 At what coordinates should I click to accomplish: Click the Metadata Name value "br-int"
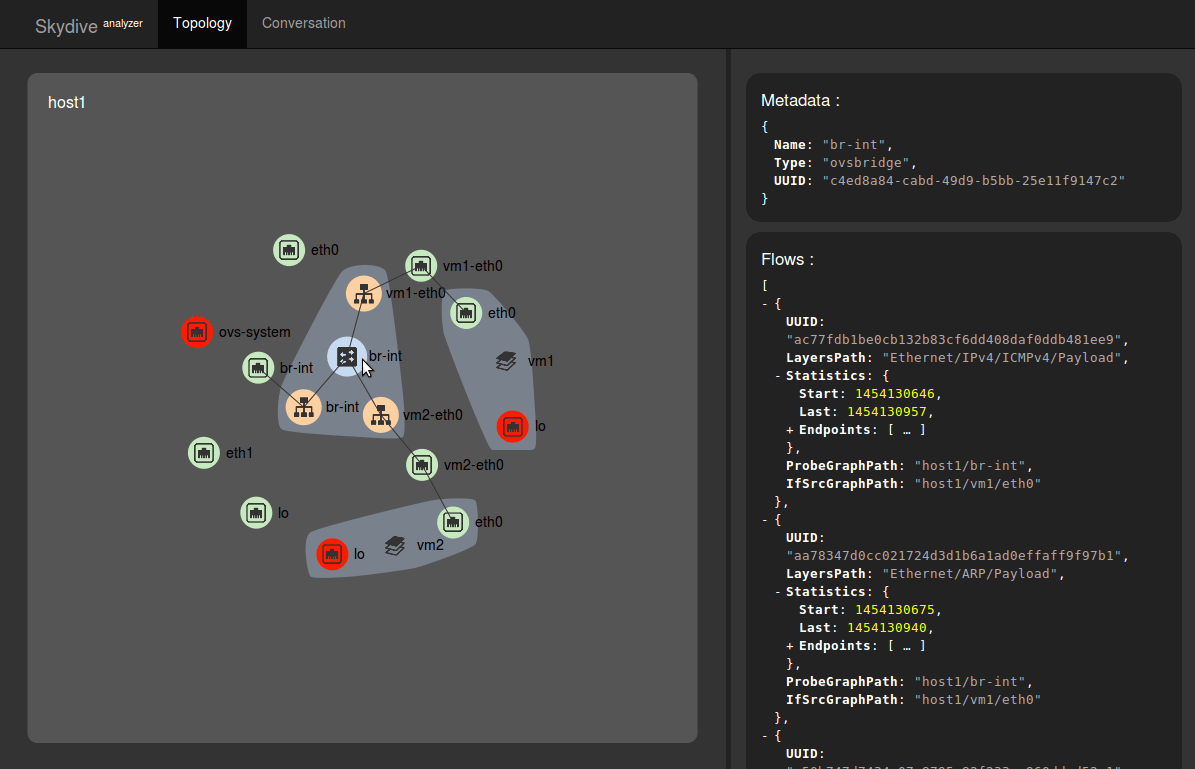pos(854,145)
